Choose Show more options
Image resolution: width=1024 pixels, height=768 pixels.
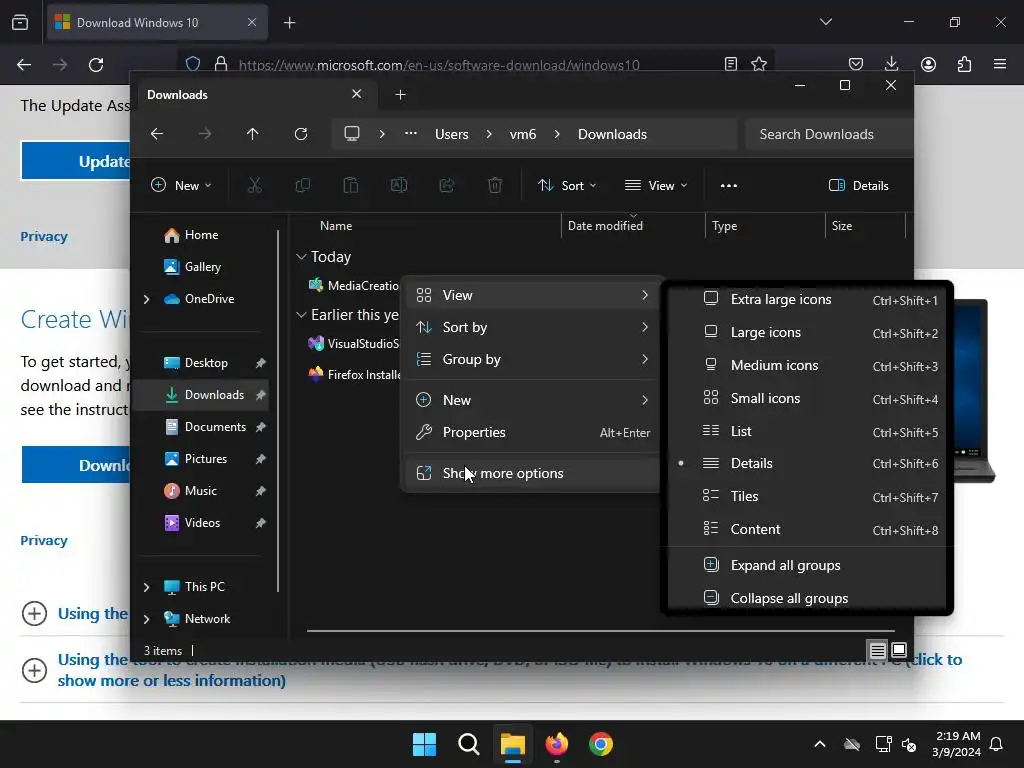[532, 473]
